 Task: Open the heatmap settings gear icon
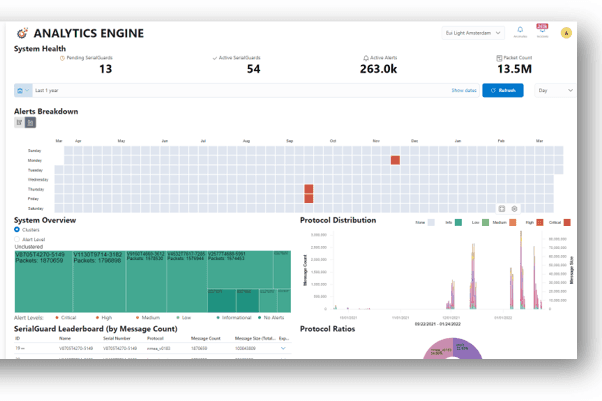click(x=515, y=208)
